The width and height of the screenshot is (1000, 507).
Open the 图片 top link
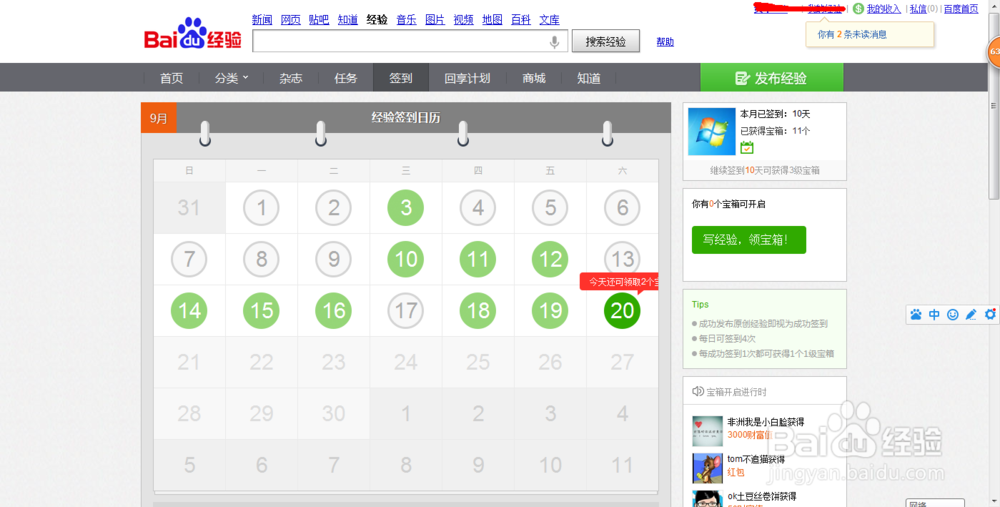[435, 20]
